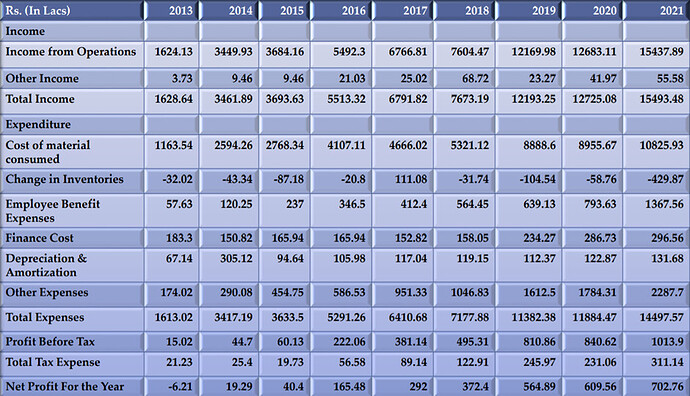Click the Net Profit For the Year label
690x396 pixels.
coord(65,386)
